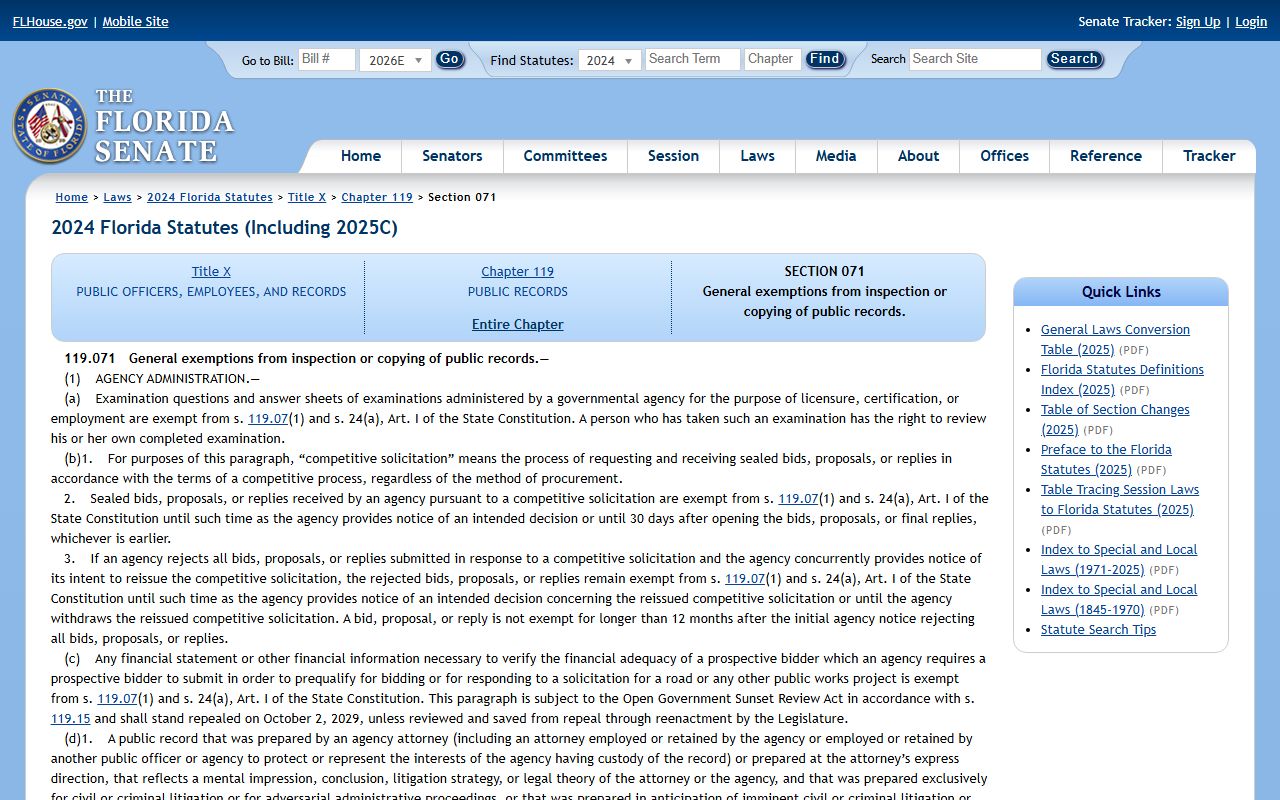
Task: Open Title X in the breadcrumb
Action: (x=307, y=197)
